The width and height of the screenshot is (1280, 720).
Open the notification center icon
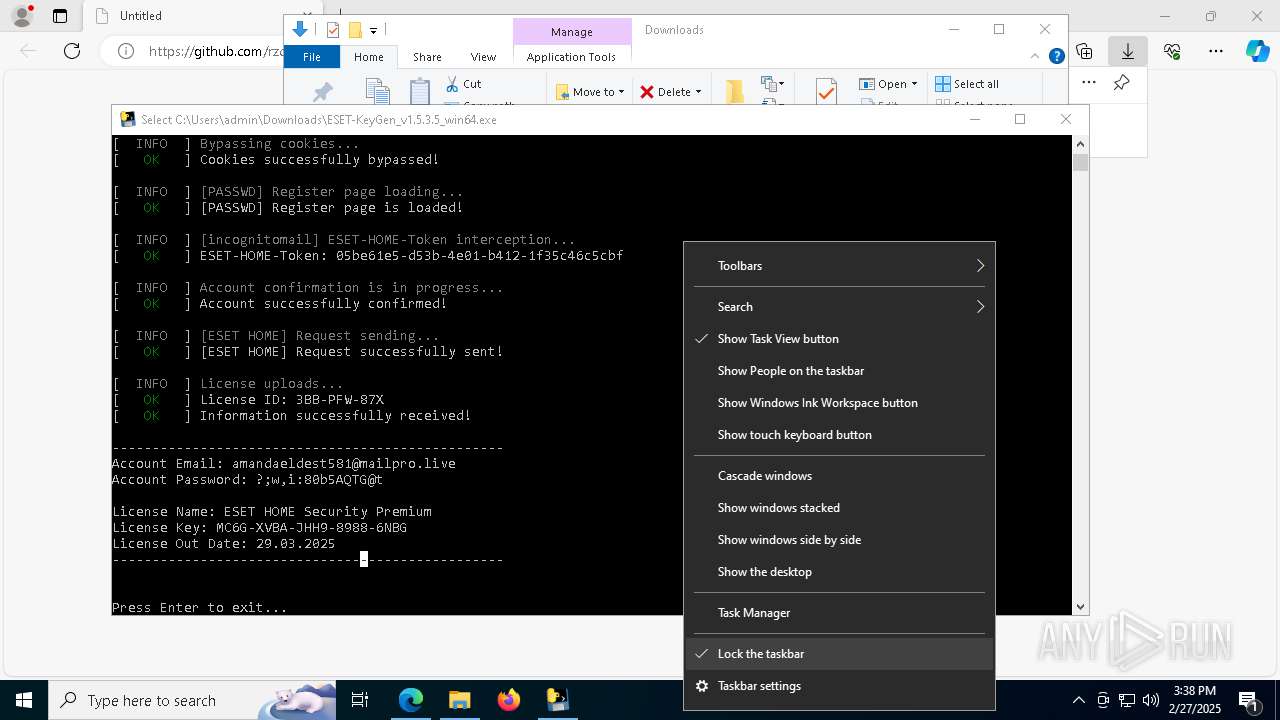(1248, 700)
